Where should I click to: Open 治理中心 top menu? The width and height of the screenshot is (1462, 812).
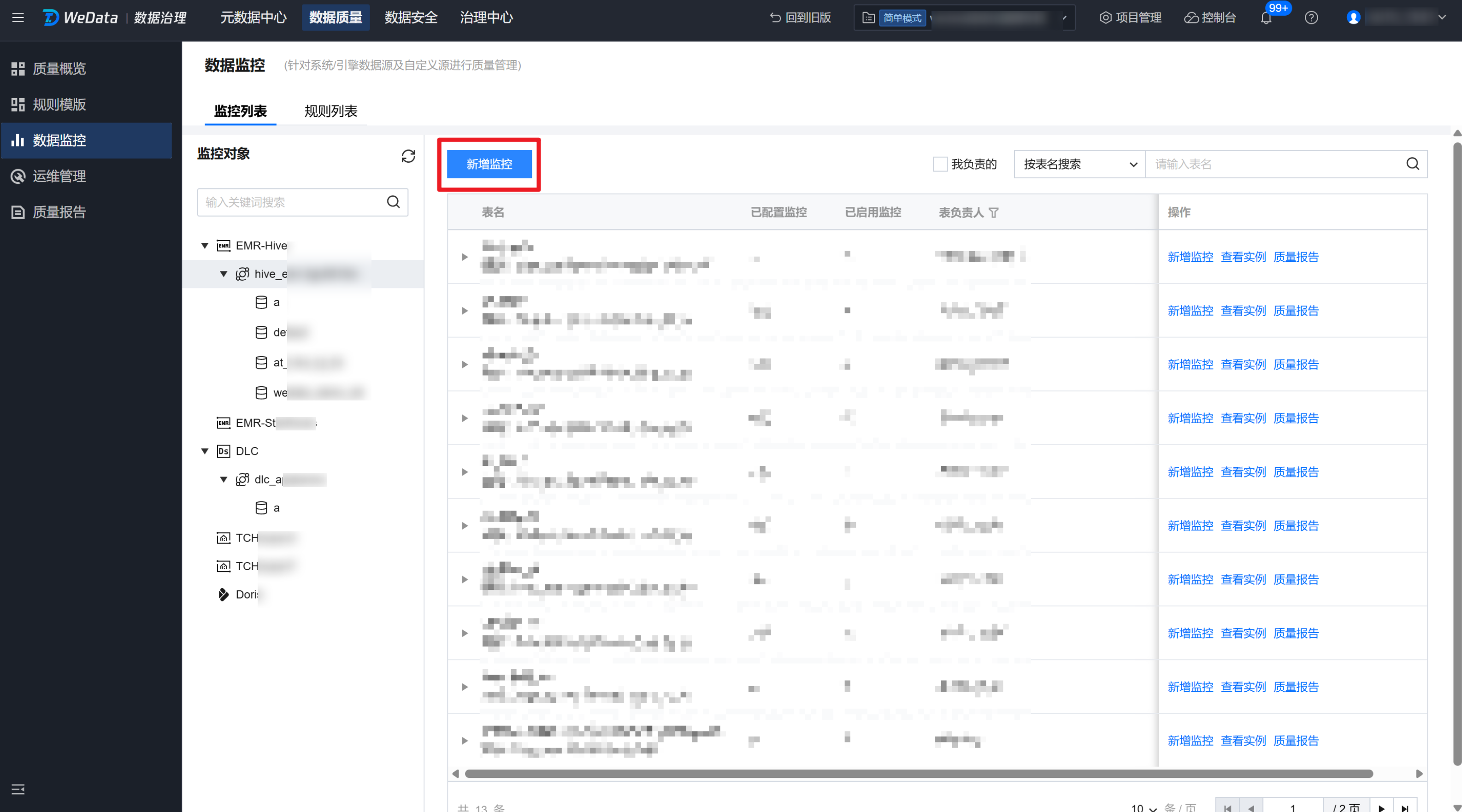(486, 18)
